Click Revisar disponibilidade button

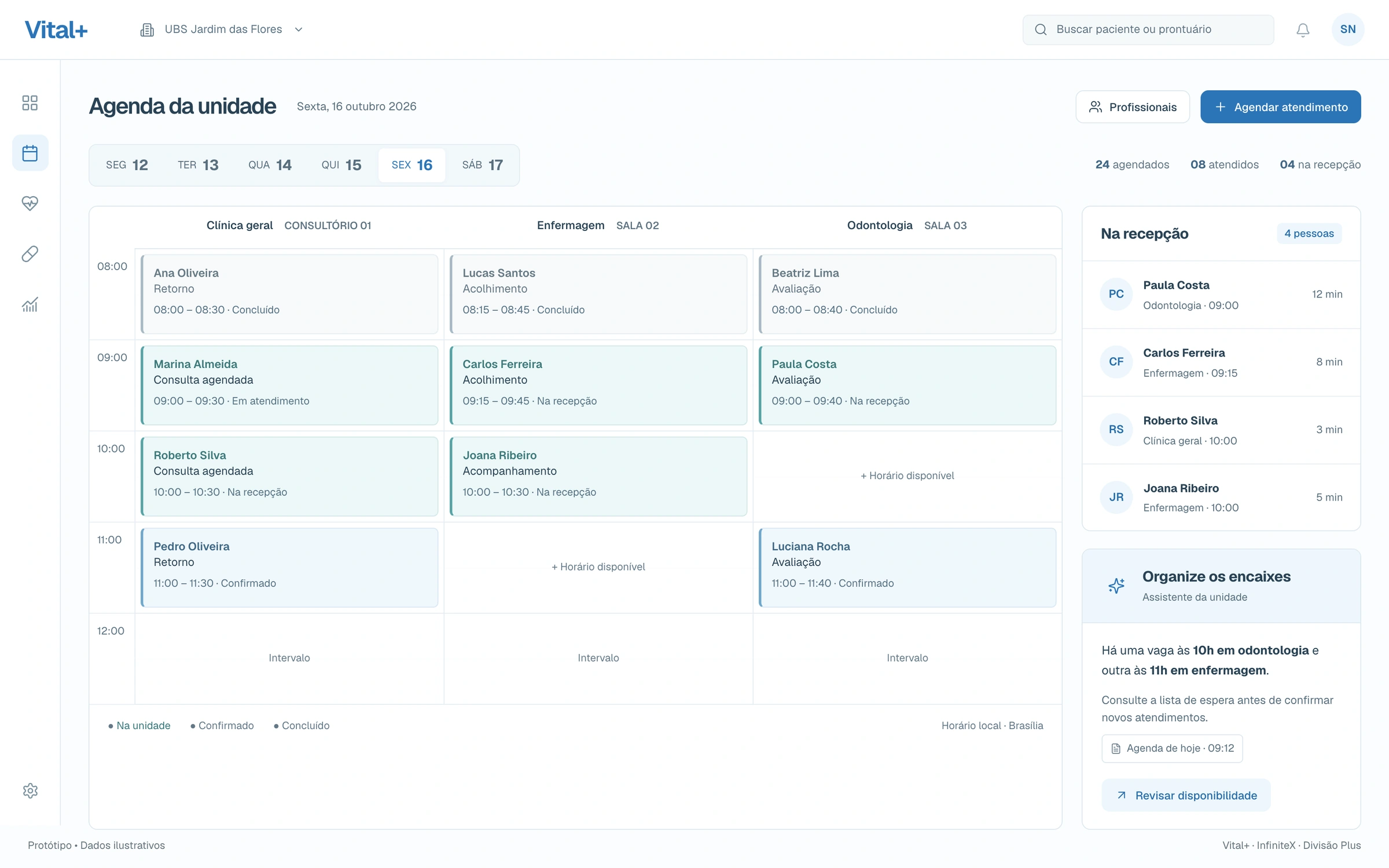[x=1186, y=795]
